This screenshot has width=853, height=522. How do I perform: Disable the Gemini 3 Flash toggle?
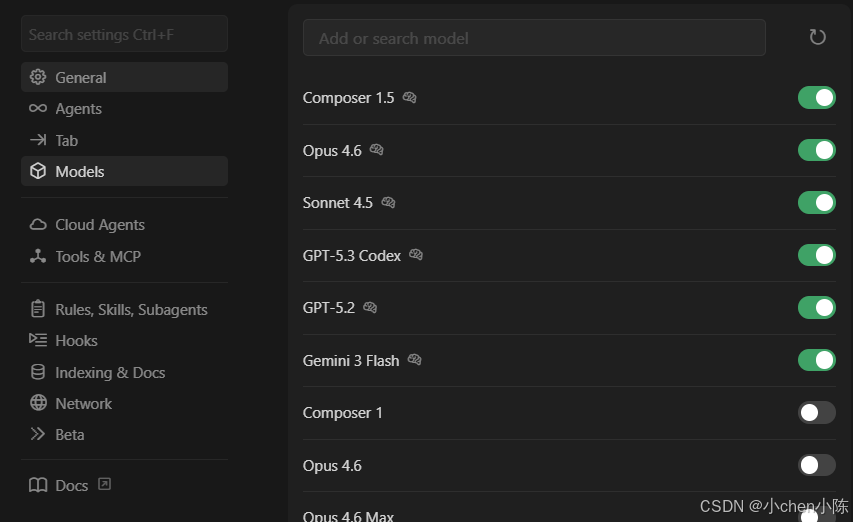(817, 360)
